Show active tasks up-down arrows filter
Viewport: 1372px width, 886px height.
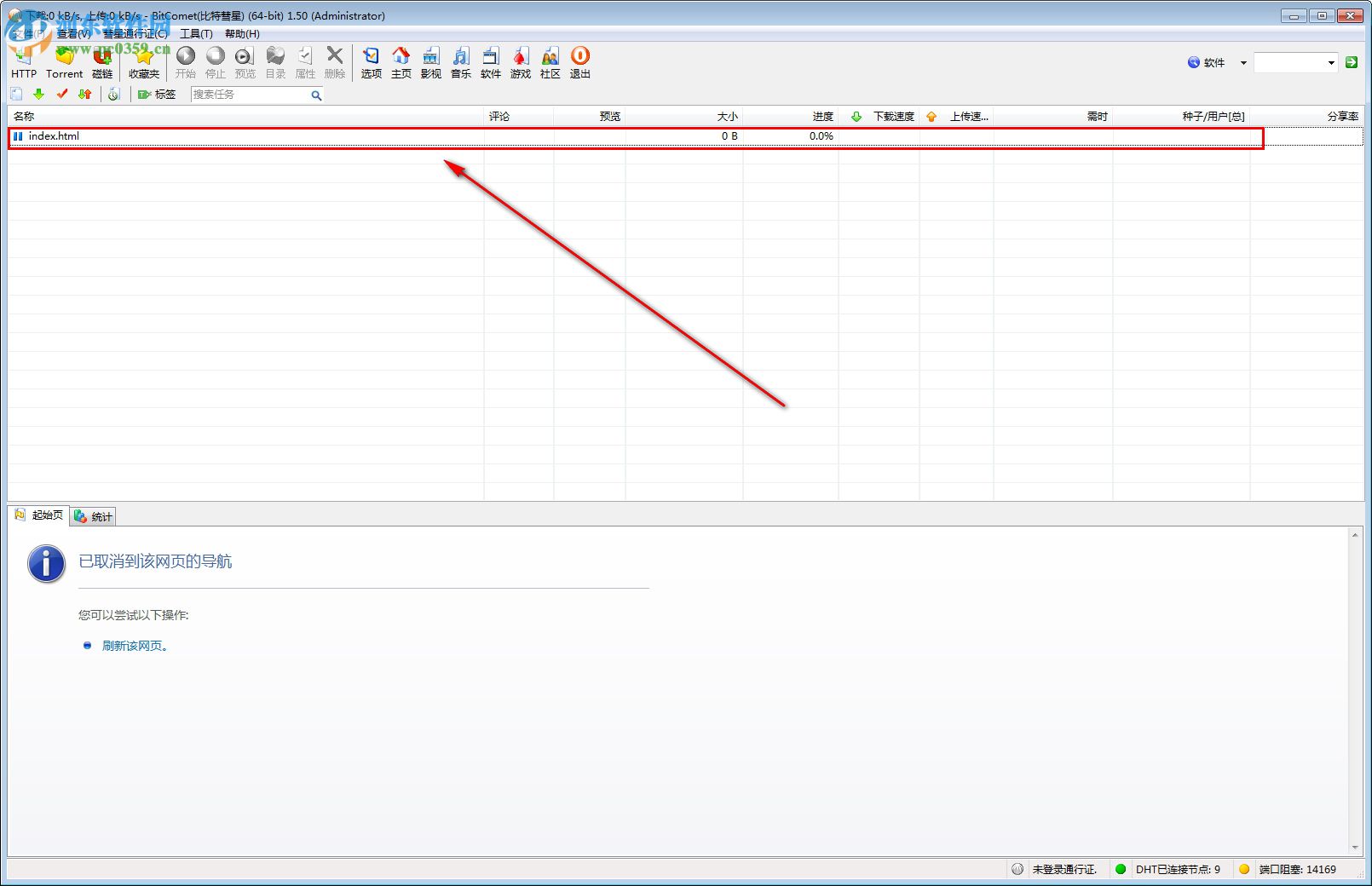(85, 95)
